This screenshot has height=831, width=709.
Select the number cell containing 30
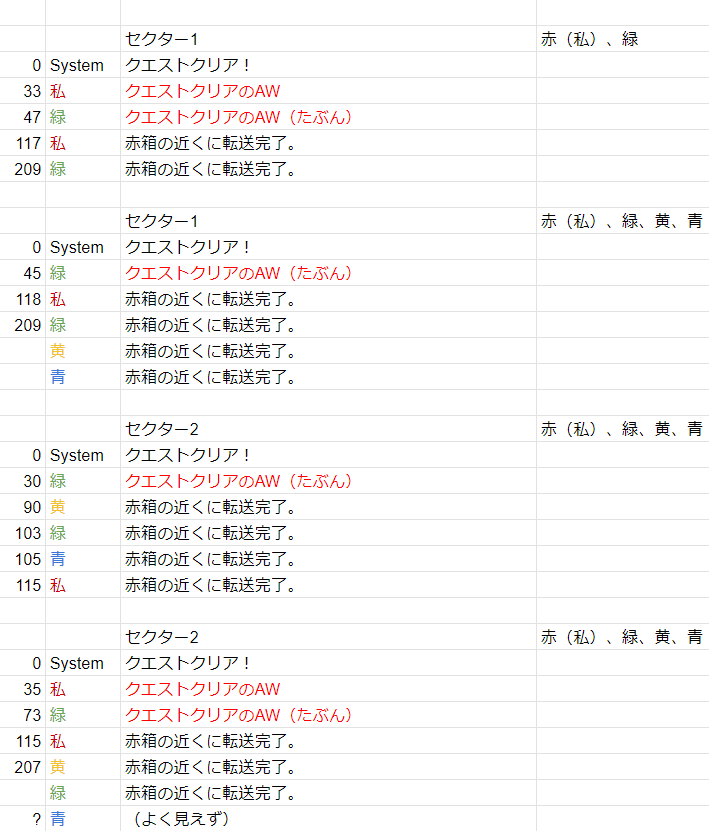click(x=23, y=481)
